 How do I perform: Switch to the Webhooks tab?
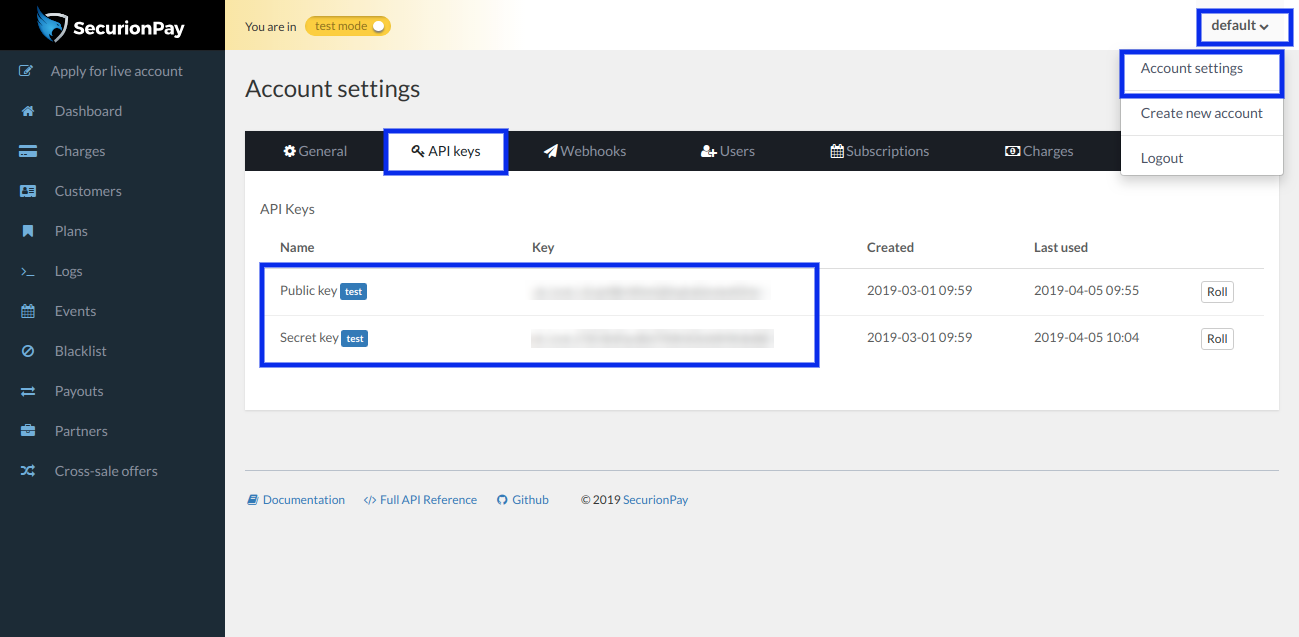pyautogui.click(x=585, y=151)
